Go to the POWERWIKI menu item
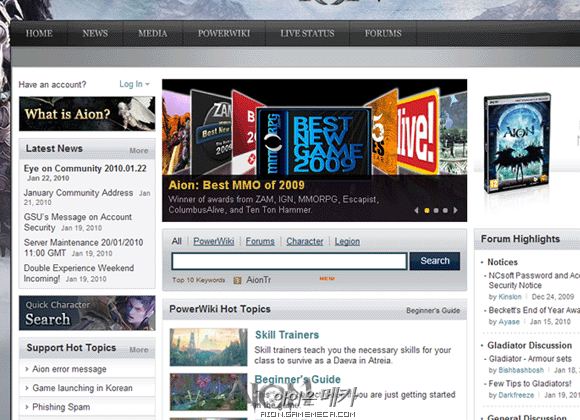The width and height of the screenshot is (580, 420). tap(224, 33)
